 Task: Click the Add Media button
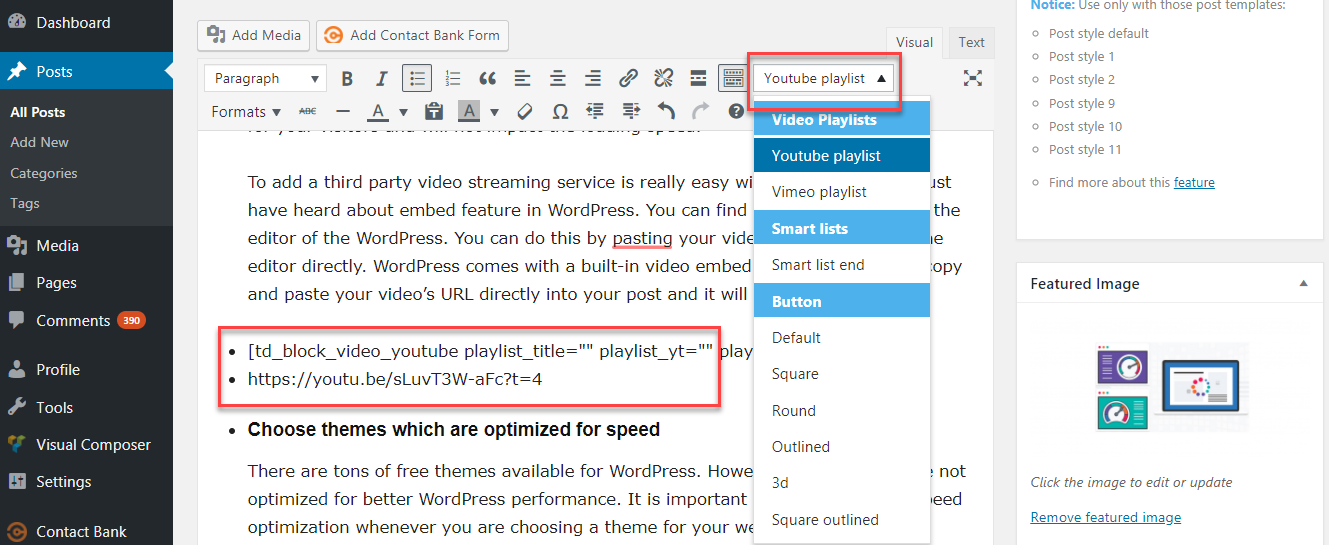pyautogui.click(x=254, y=35)
